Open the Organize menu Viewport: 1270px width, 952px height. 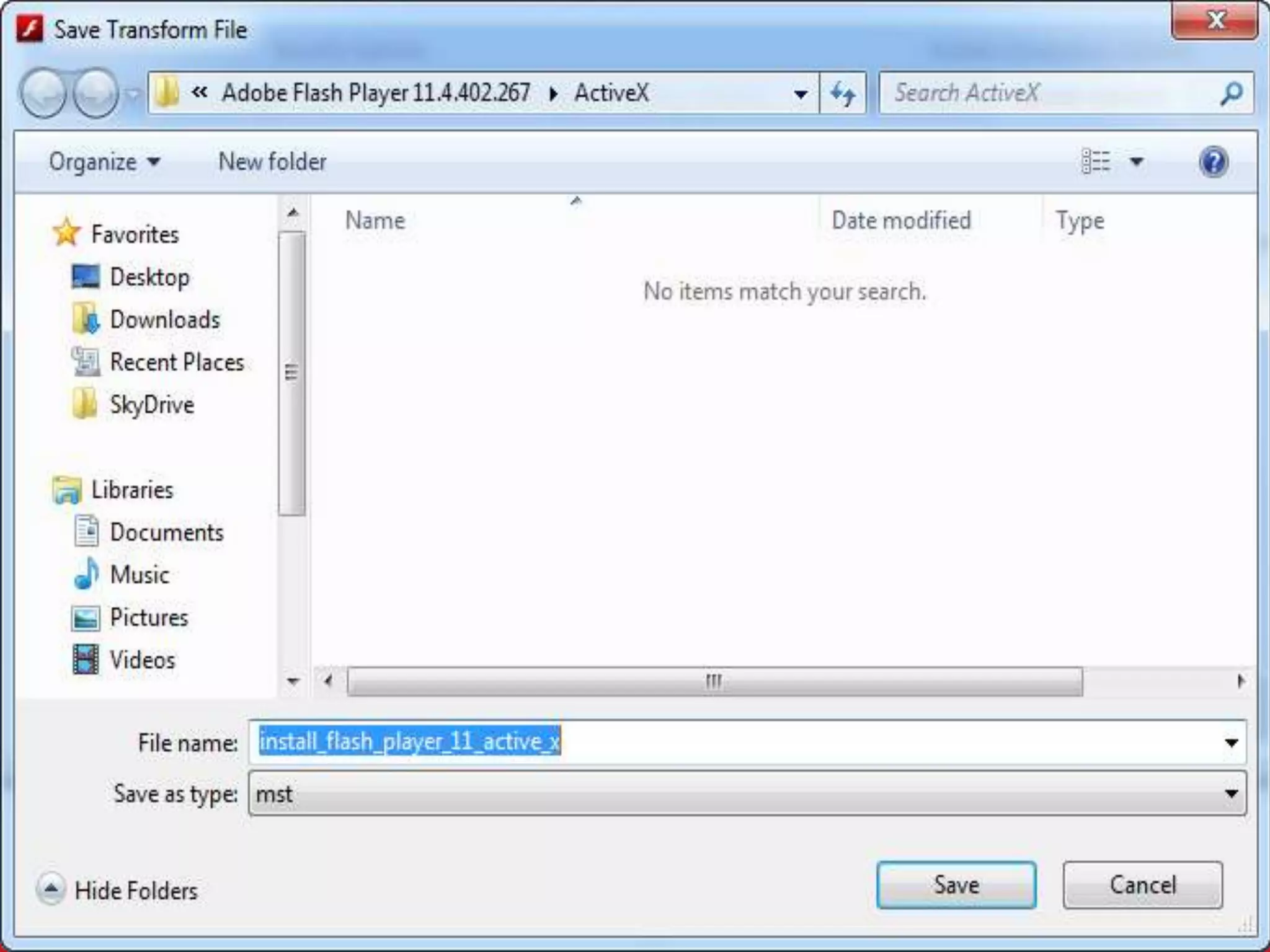coord(104,162)
